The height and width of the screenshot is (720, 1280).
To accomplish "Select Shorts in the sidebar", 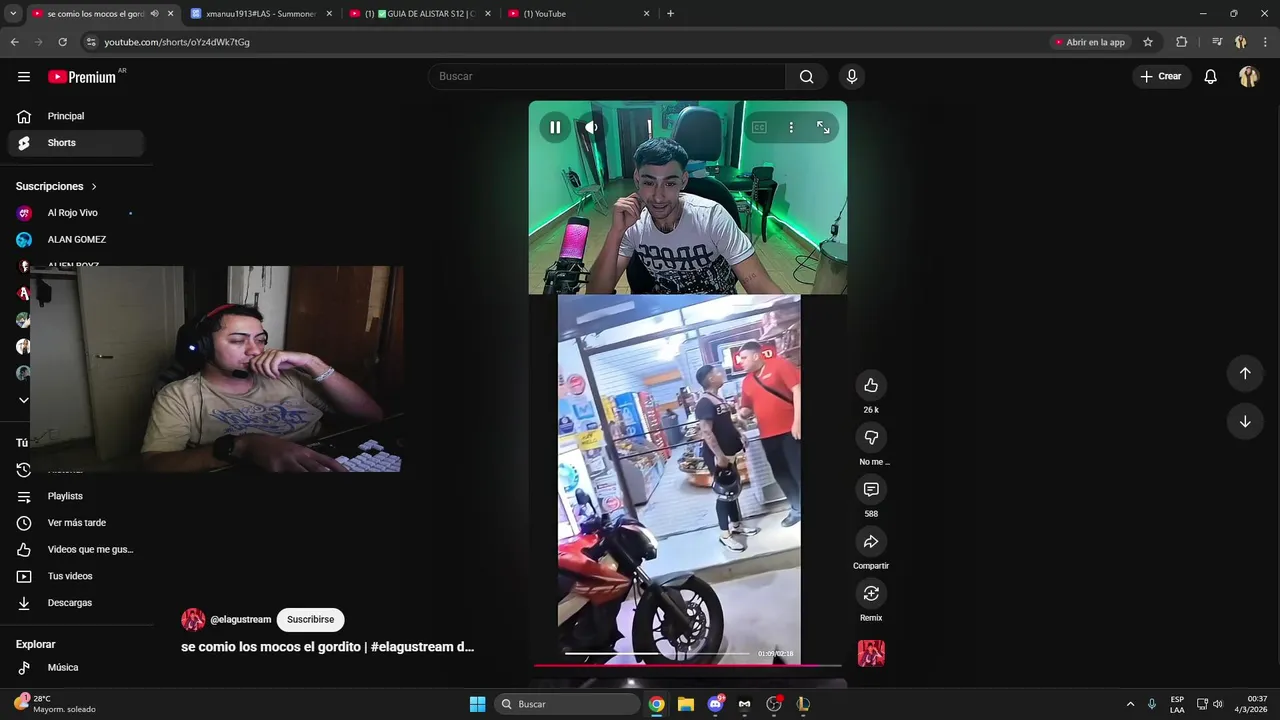I will click(76, 143).
